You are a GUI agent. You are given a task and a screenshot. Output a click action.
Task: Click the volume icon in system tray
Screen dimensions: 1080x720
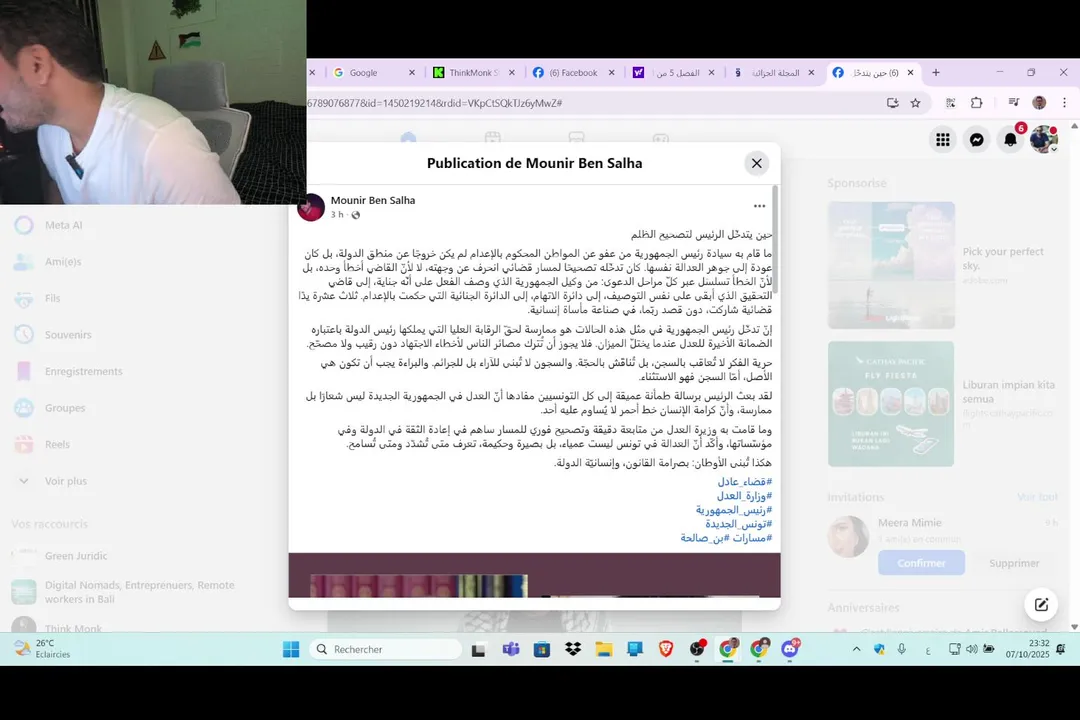pos(971,649)
